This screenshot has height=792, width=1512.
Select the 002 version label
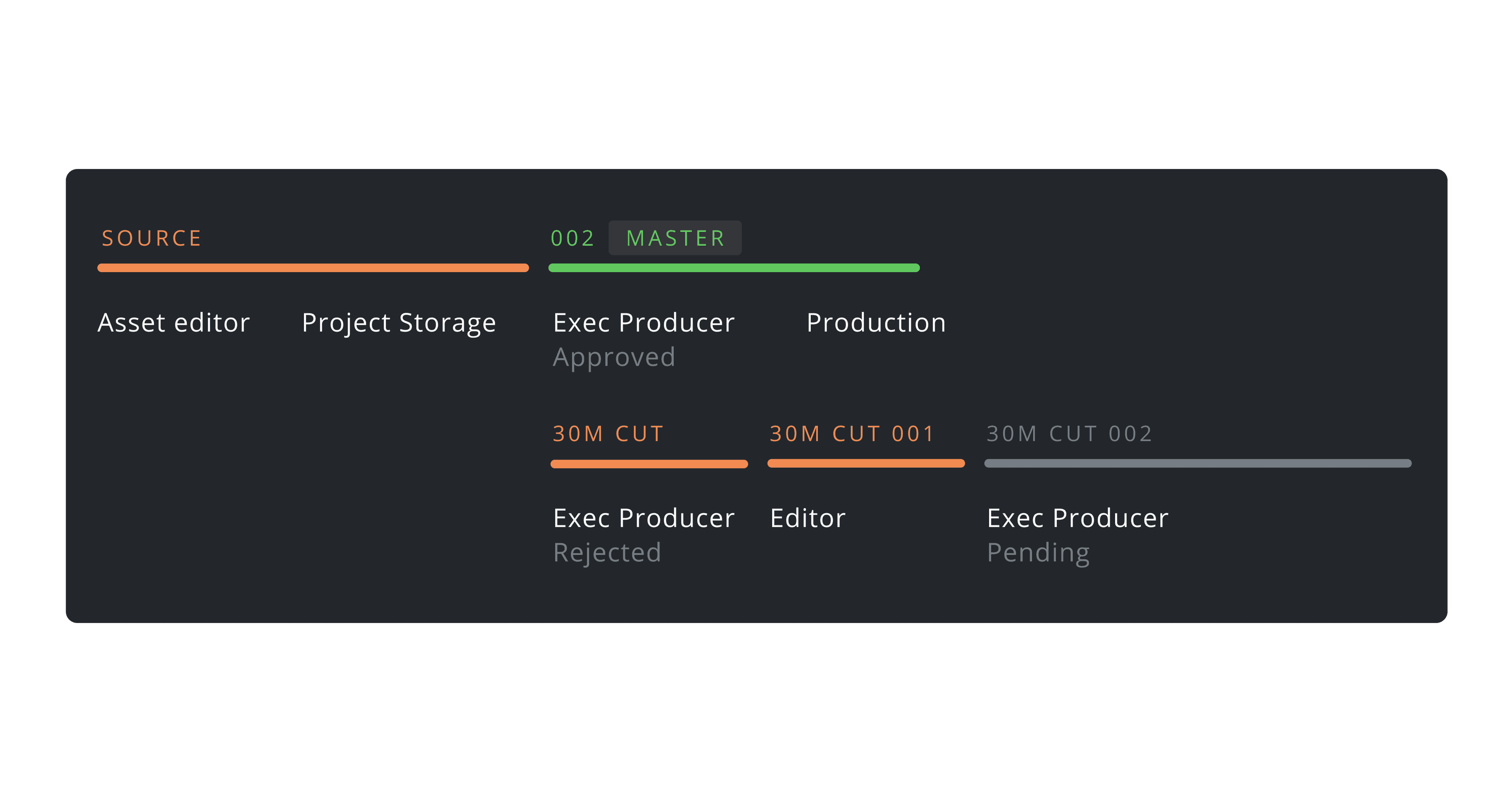coord(573,238)
